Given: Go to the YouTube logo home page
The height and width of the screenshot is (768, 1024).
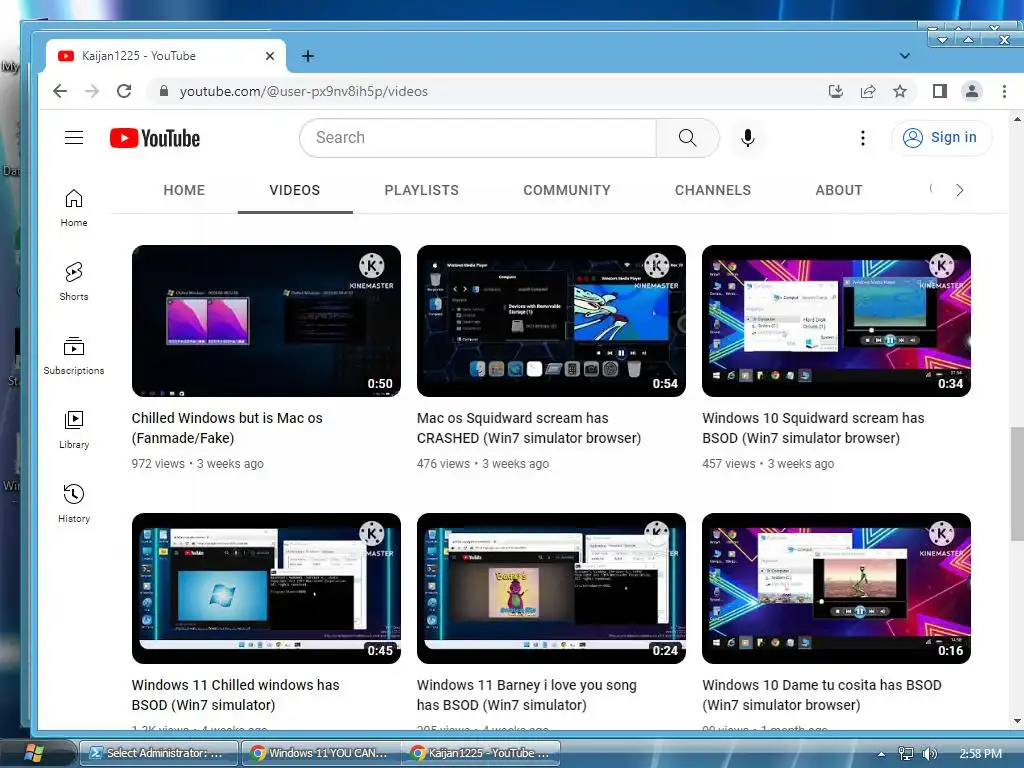Looking at the screenshot, I should coord(155,138).
